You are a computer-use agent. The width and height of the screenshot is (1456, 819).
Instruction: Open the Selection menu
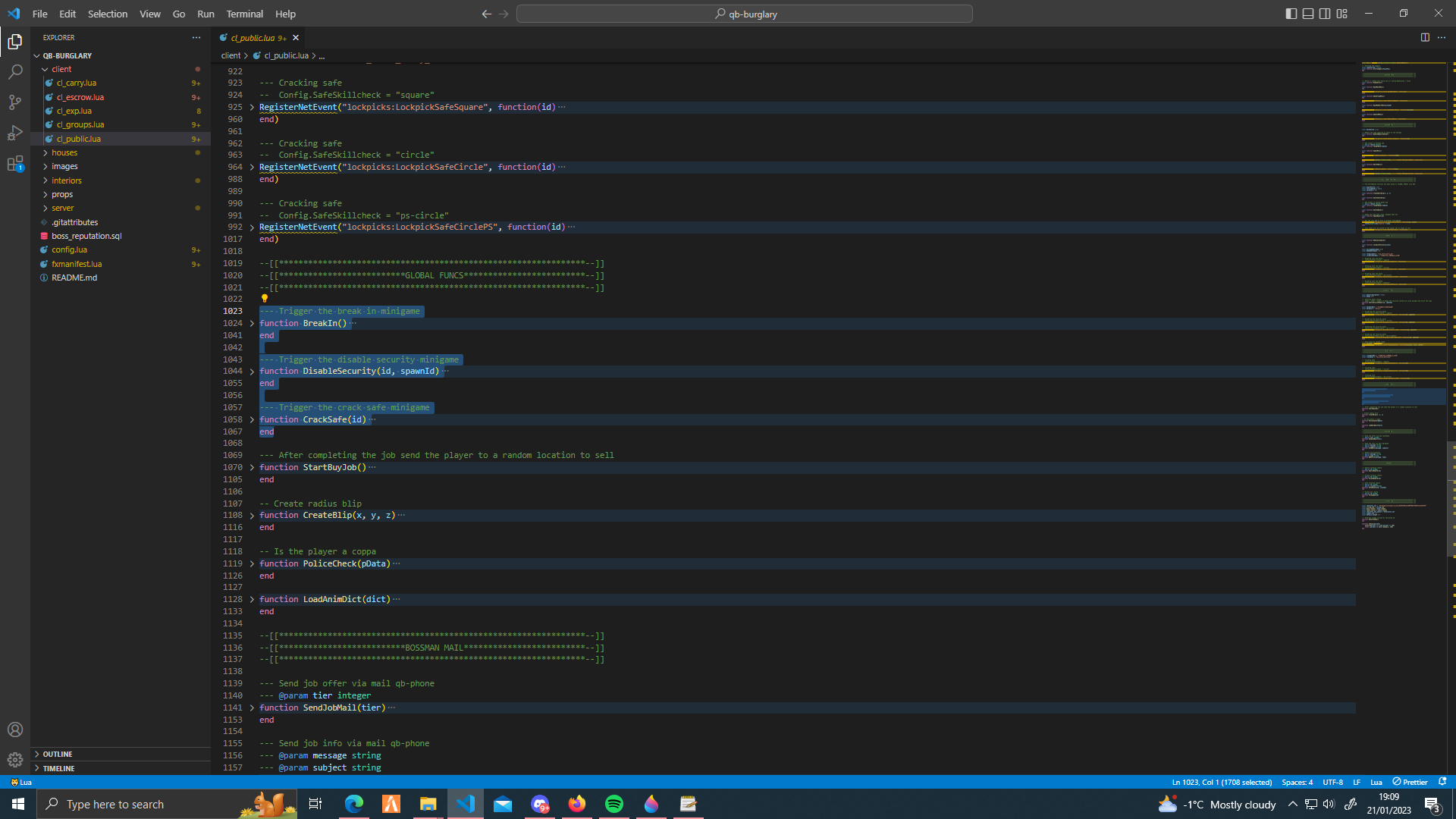click(x=108, y=14)
